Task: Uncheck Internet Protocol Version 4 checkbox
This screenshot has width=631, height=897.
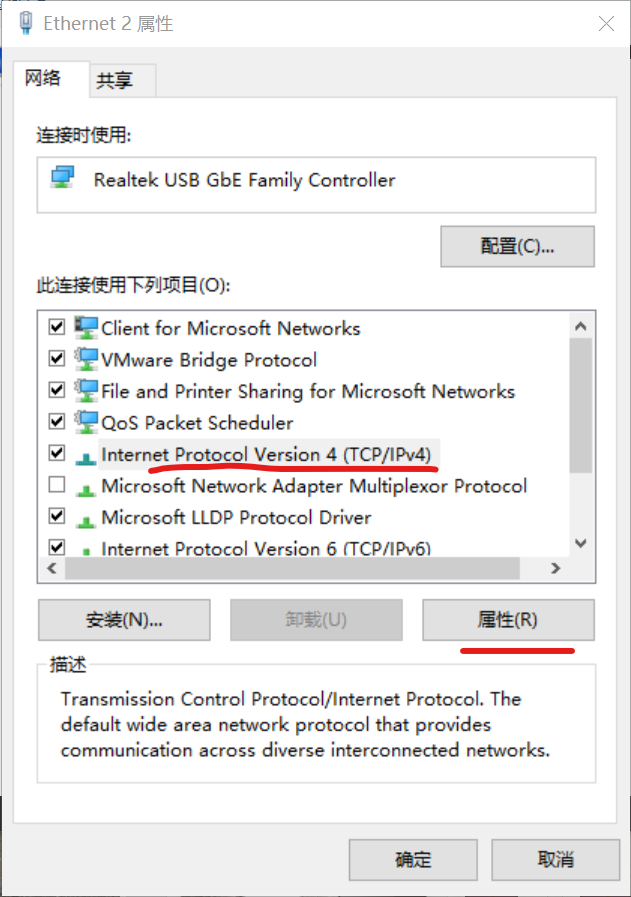Action: point(57,453)
